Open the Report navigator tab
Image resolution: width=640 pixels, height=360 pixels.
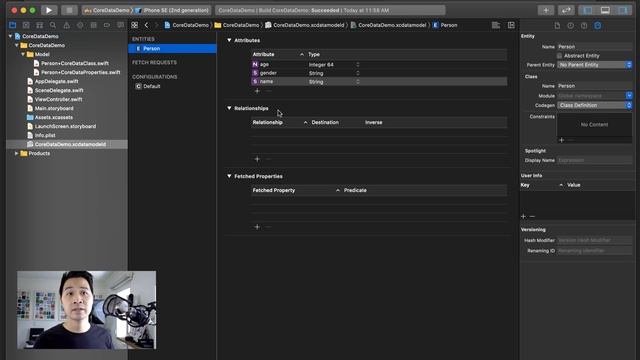pyautogui.click(x=120, y=25)
